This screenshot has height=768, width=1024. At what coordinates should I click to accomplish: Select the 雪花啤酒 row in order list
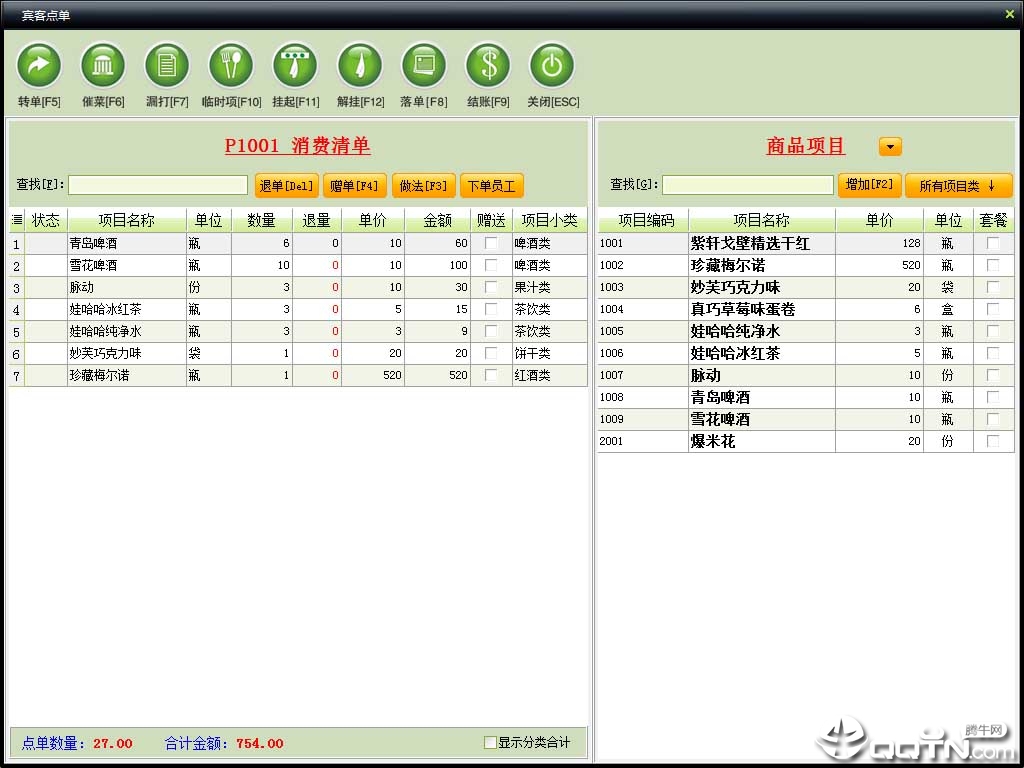coord(298,265)
